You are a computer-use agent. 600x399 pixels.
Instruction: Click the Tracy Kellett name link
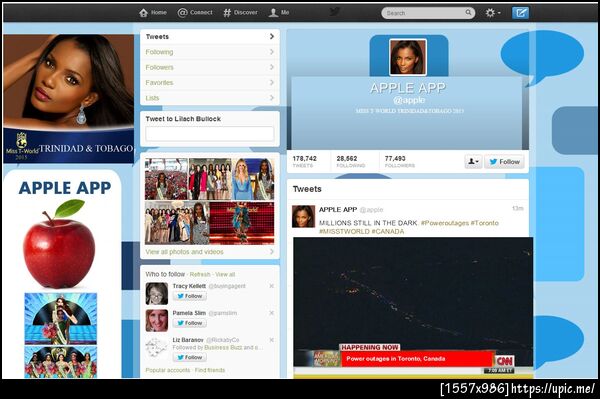pos(189,286)
